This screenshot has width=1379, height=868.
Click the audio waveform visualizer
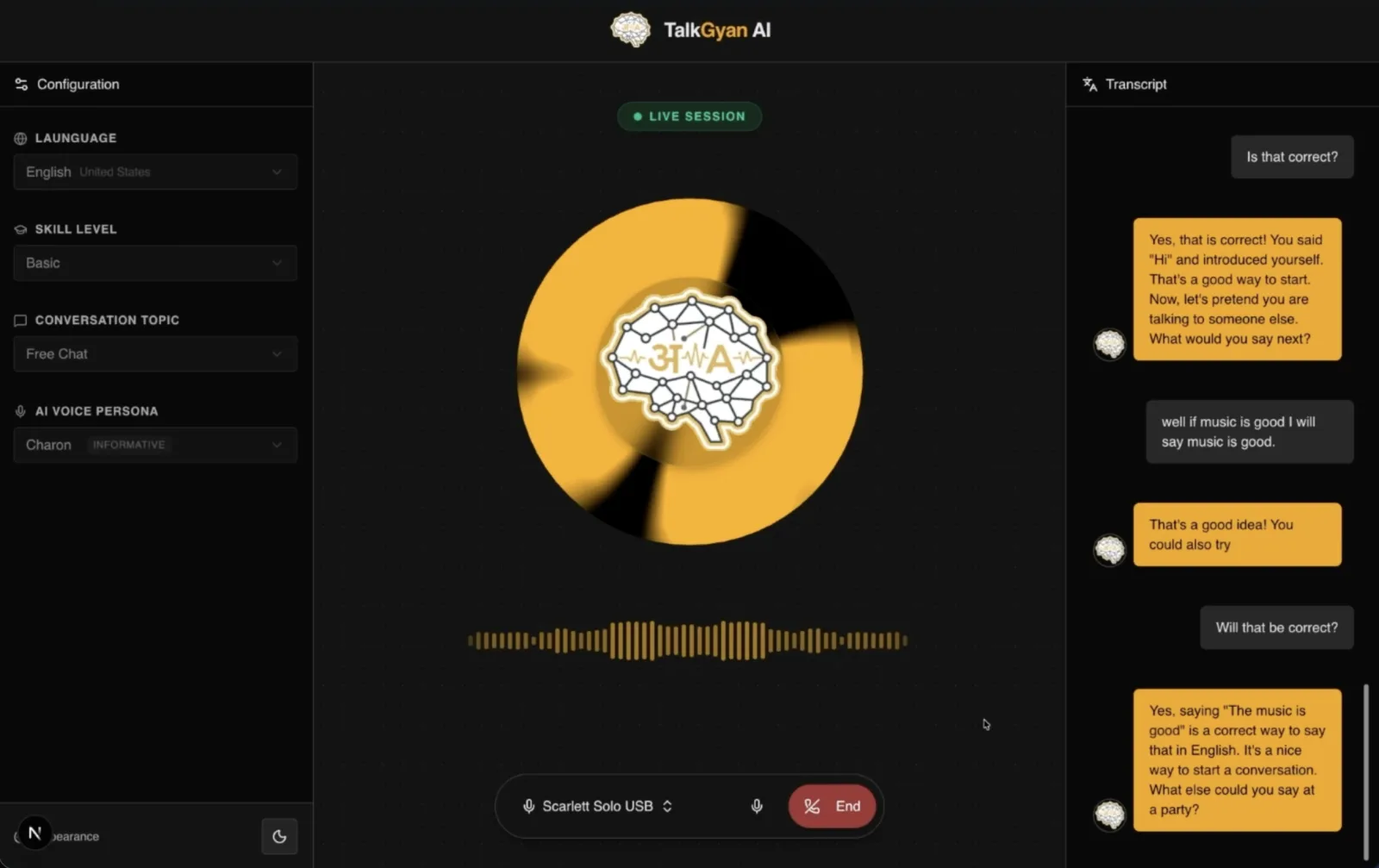click(688, 640)
